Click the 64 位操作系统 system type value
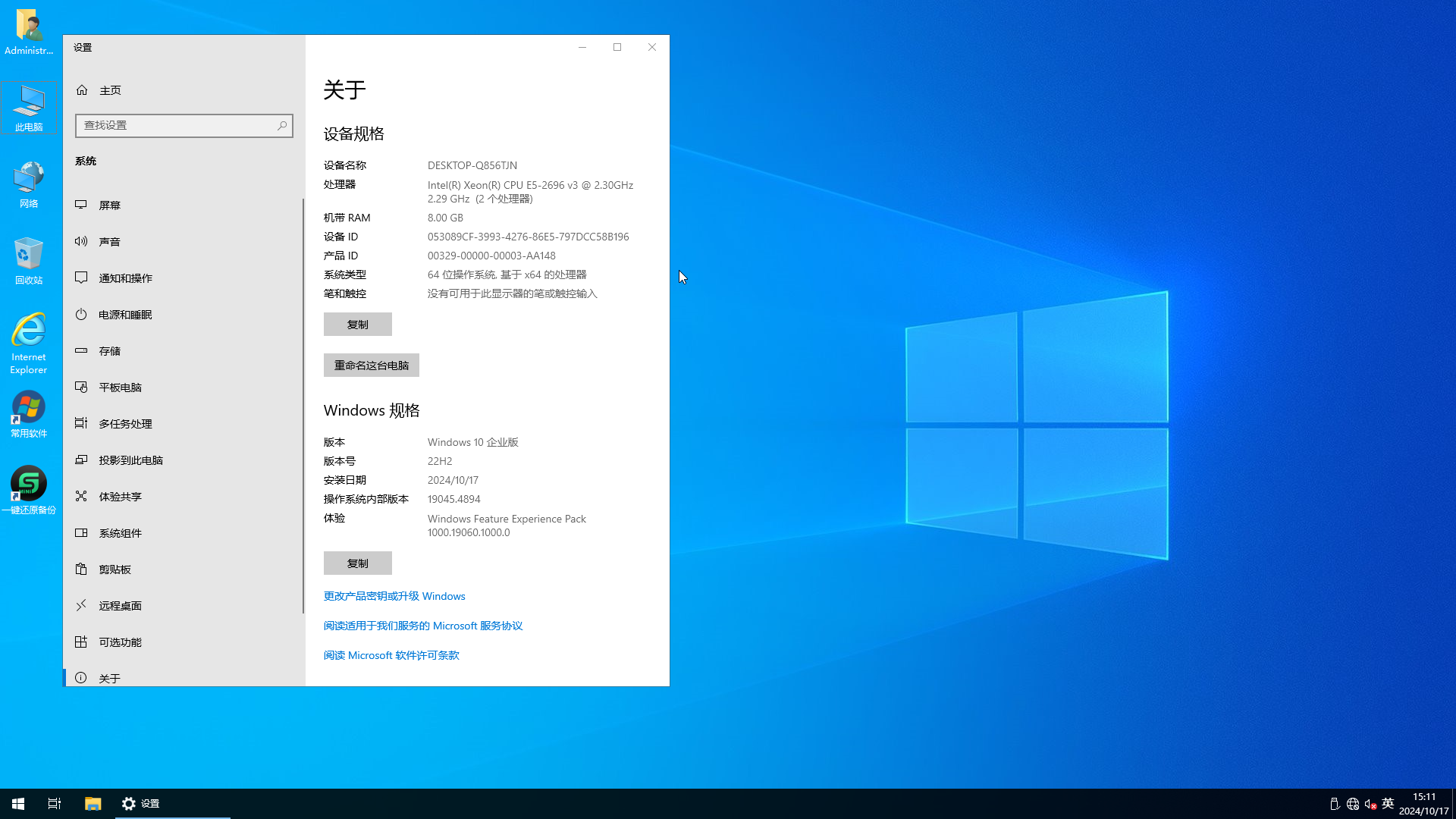The height and width of the screenshot is (819, 1456). 507,275
